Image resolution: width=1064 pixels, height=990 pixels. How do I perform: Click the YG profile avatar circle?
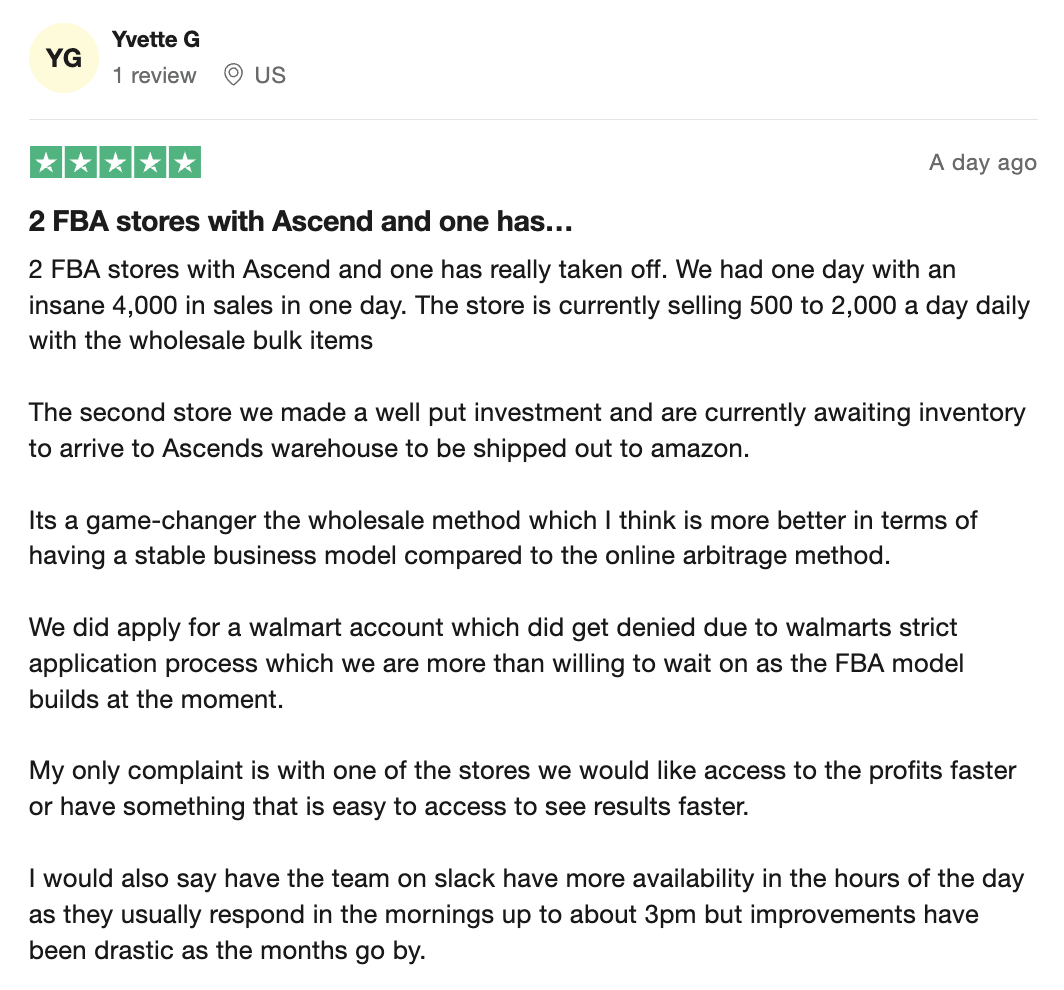(x=64, y=58)
